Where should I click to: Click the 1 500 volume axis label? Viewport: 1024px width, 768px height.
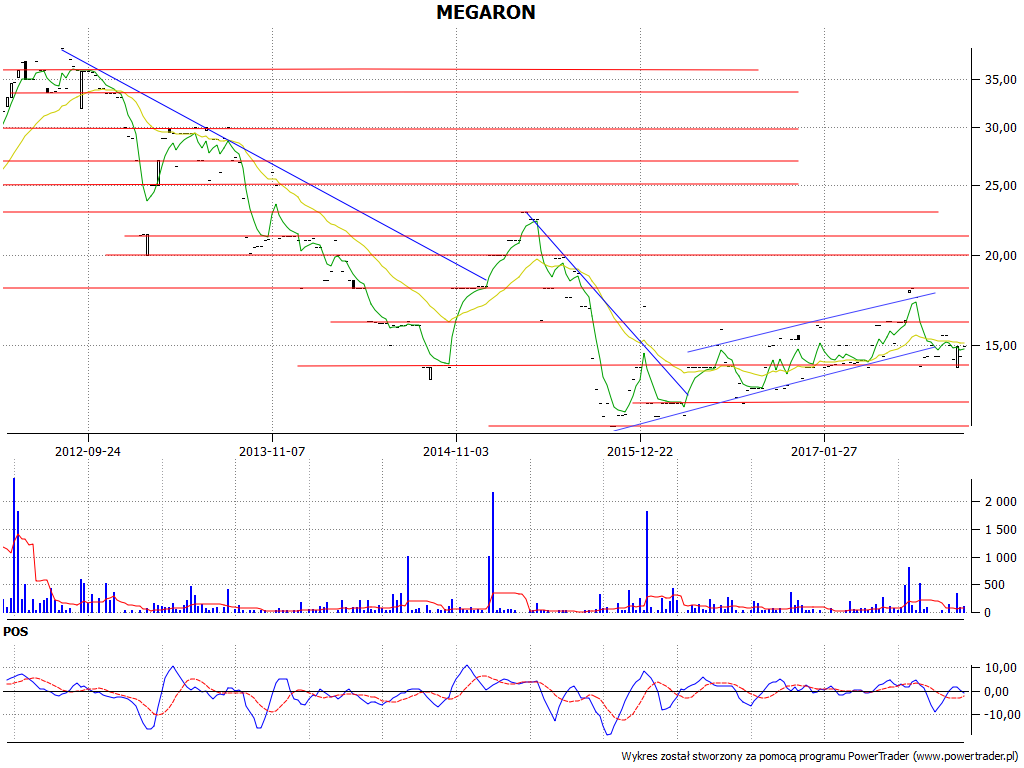[1001, 530]
